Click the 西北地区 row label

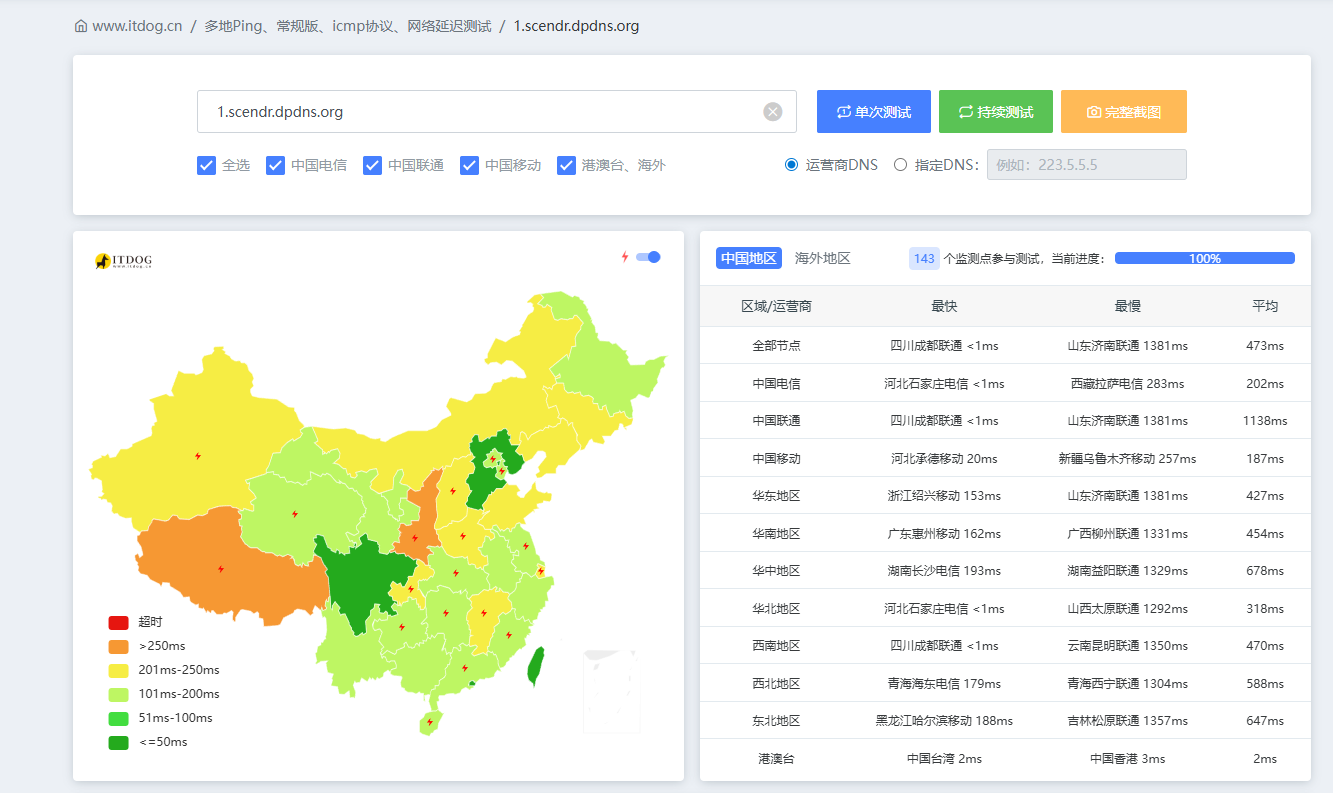click(776, 683)
